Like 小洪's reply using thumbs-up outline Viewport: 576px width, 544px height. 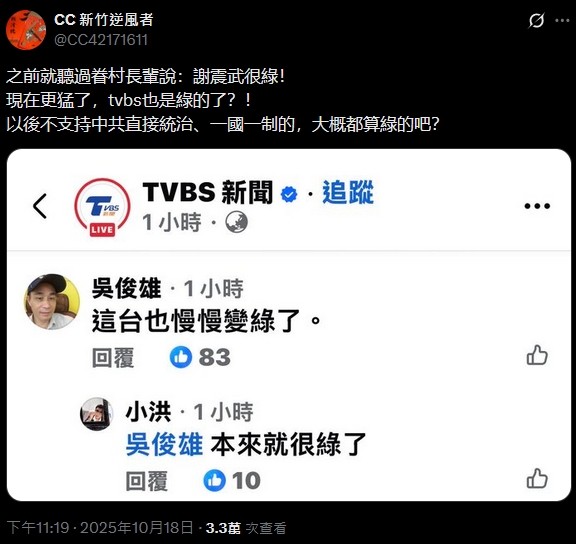(537, 478)
